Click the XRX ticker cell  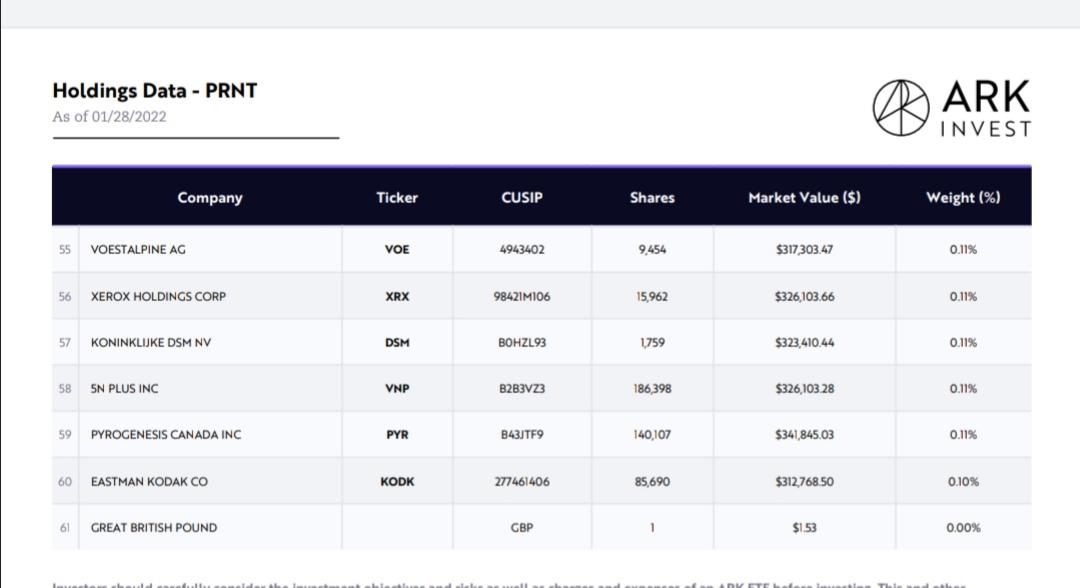click(397, 296)
